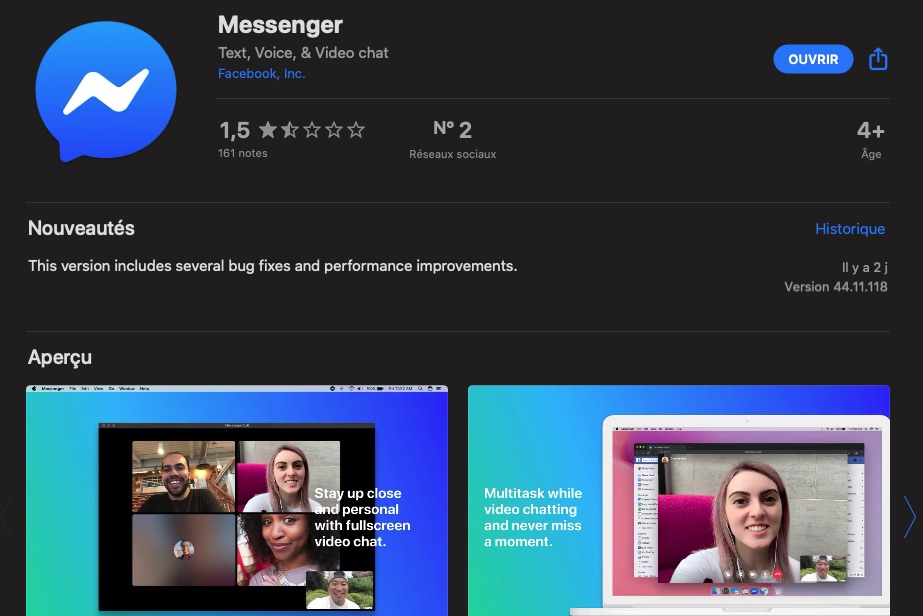Click the Nouveautés section heading
This screenshot has width=923, height=616.
[81, 228]
